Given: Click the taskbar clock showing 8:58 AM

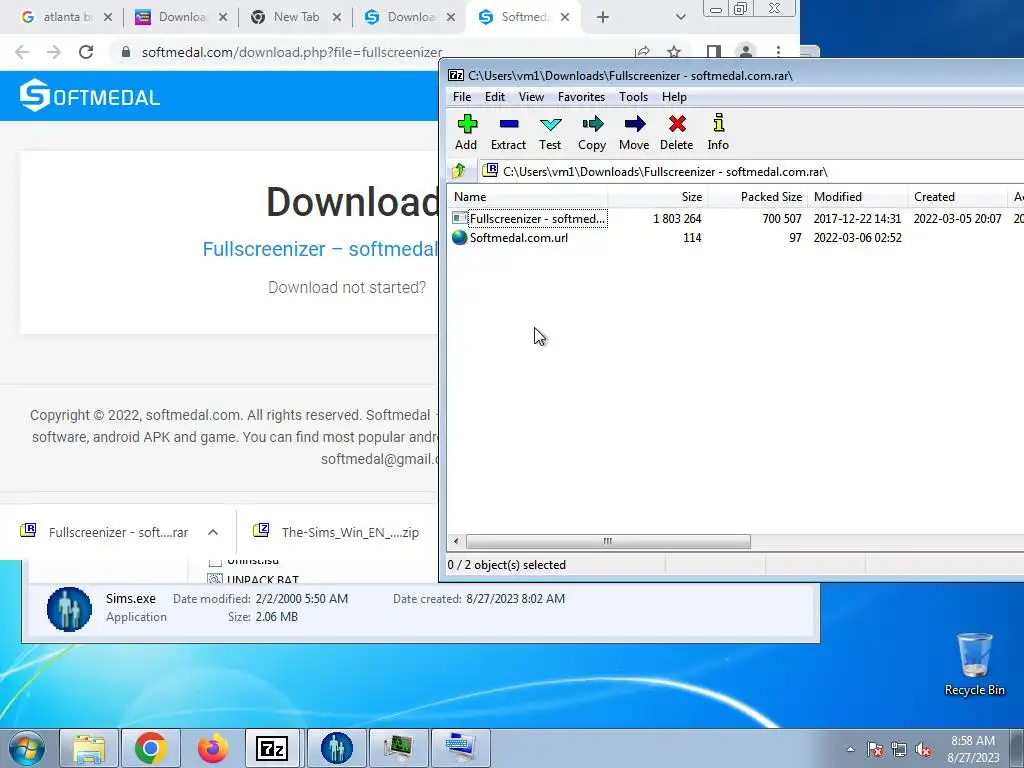Looking at the screenshot, I should (x=973, y=748).
